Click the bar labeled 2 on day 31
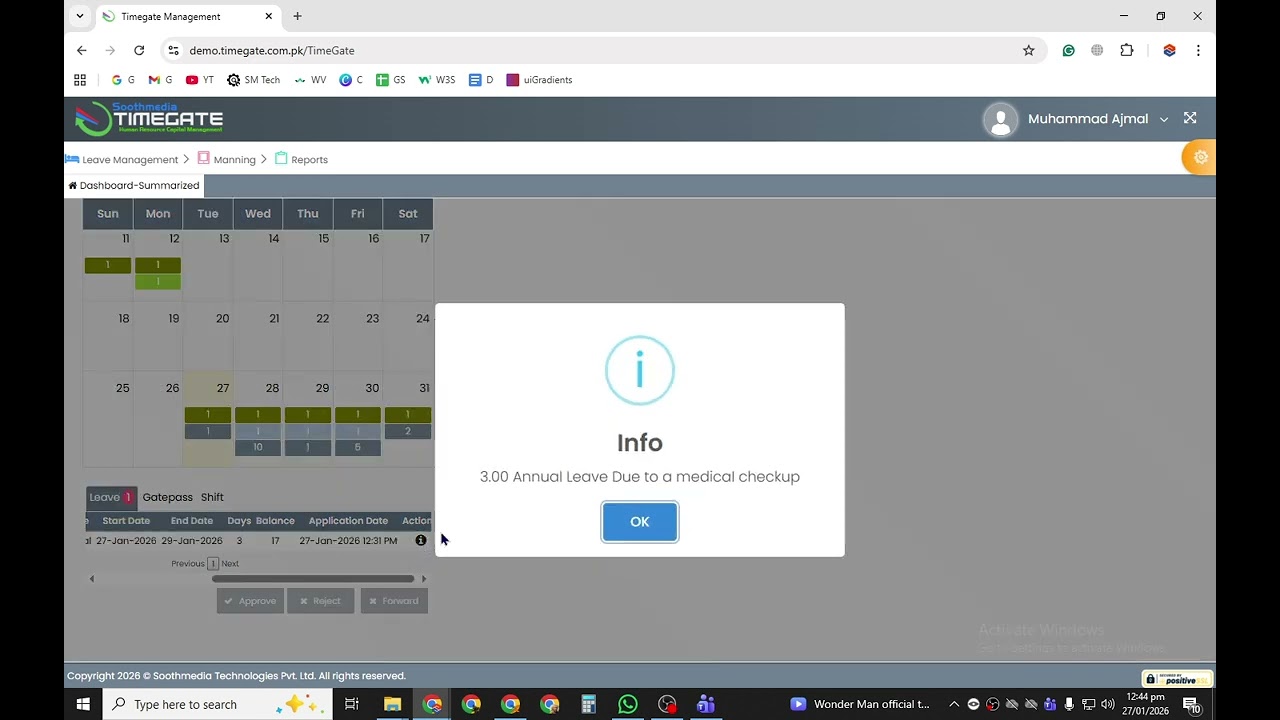This screenshot has width=1280, height=720. (408, 431)
